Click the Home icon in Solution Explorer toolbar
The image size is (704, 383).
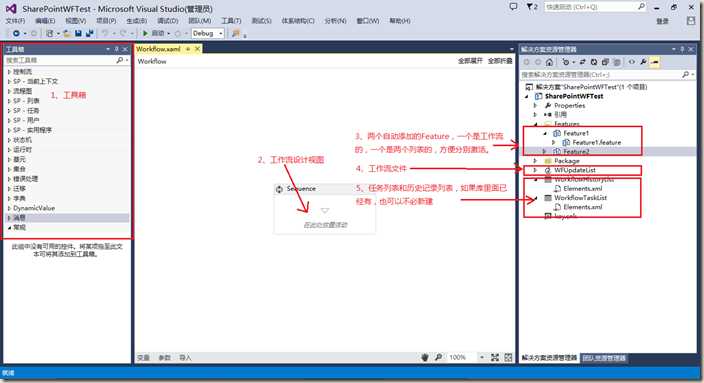tap(549, 62)
